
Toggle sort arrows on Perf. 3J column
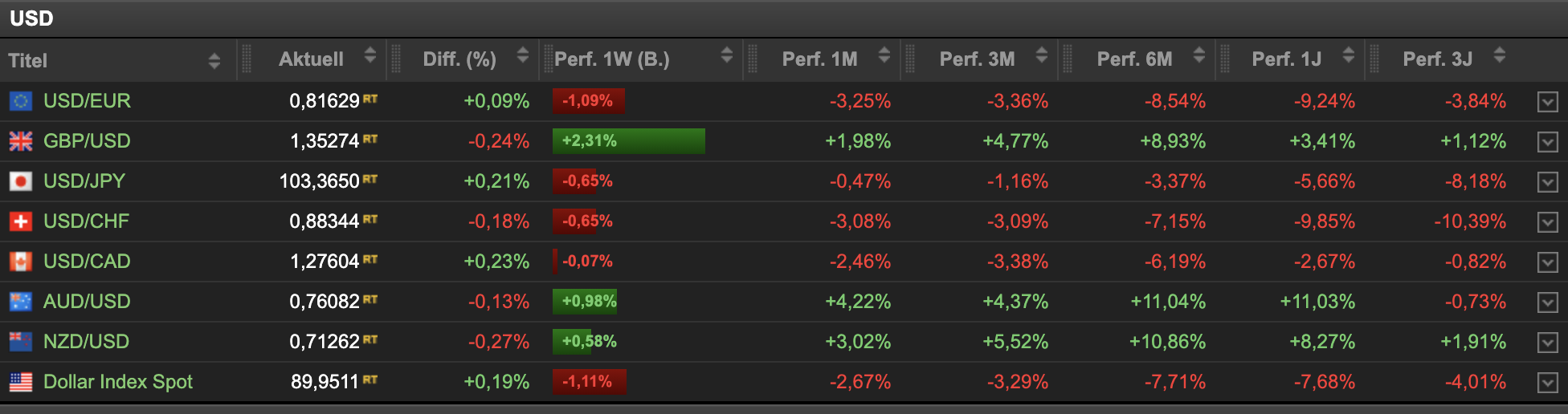(x=1499, y=55)
